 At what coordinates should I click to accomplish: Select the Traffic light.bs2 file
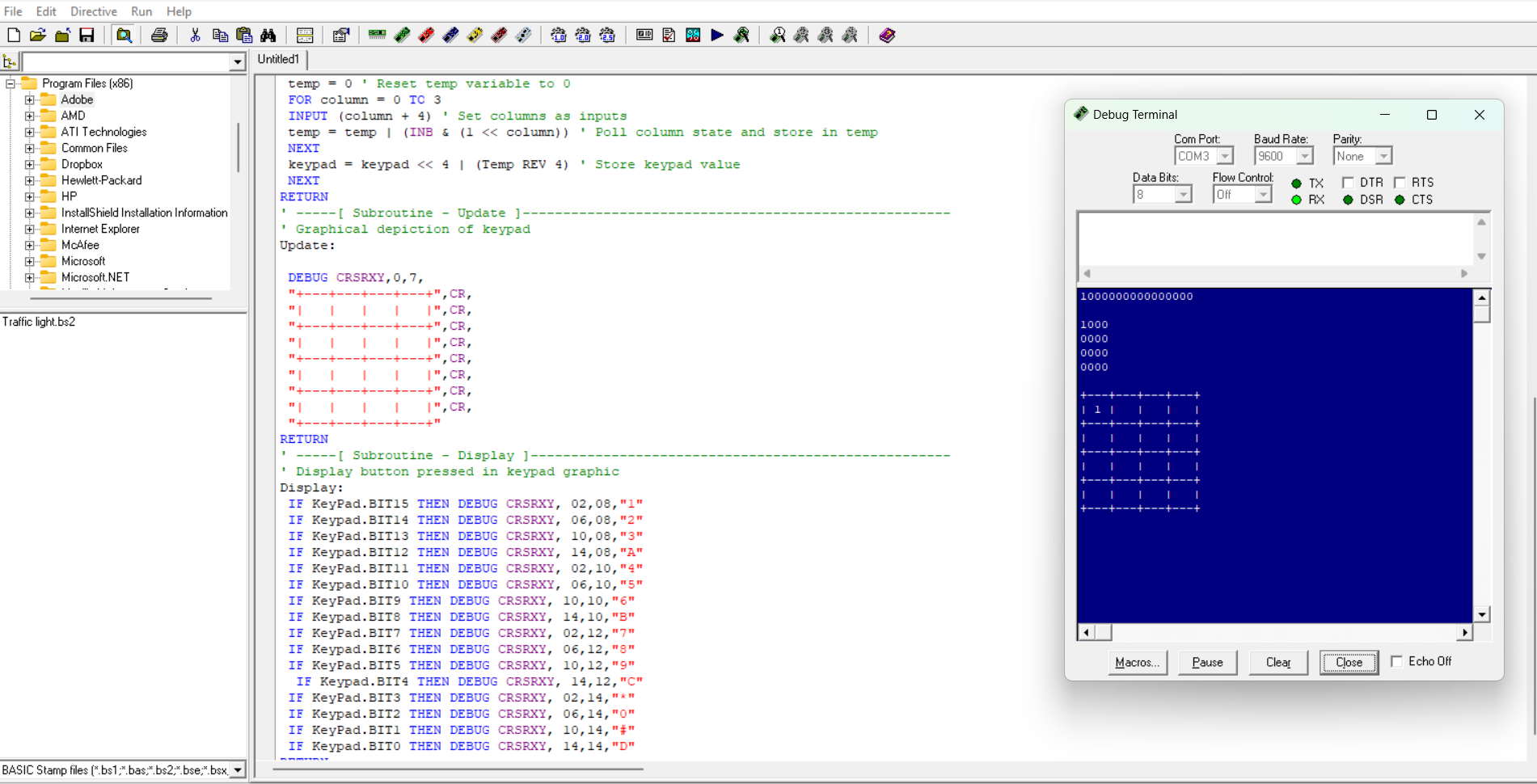(39, 322)
